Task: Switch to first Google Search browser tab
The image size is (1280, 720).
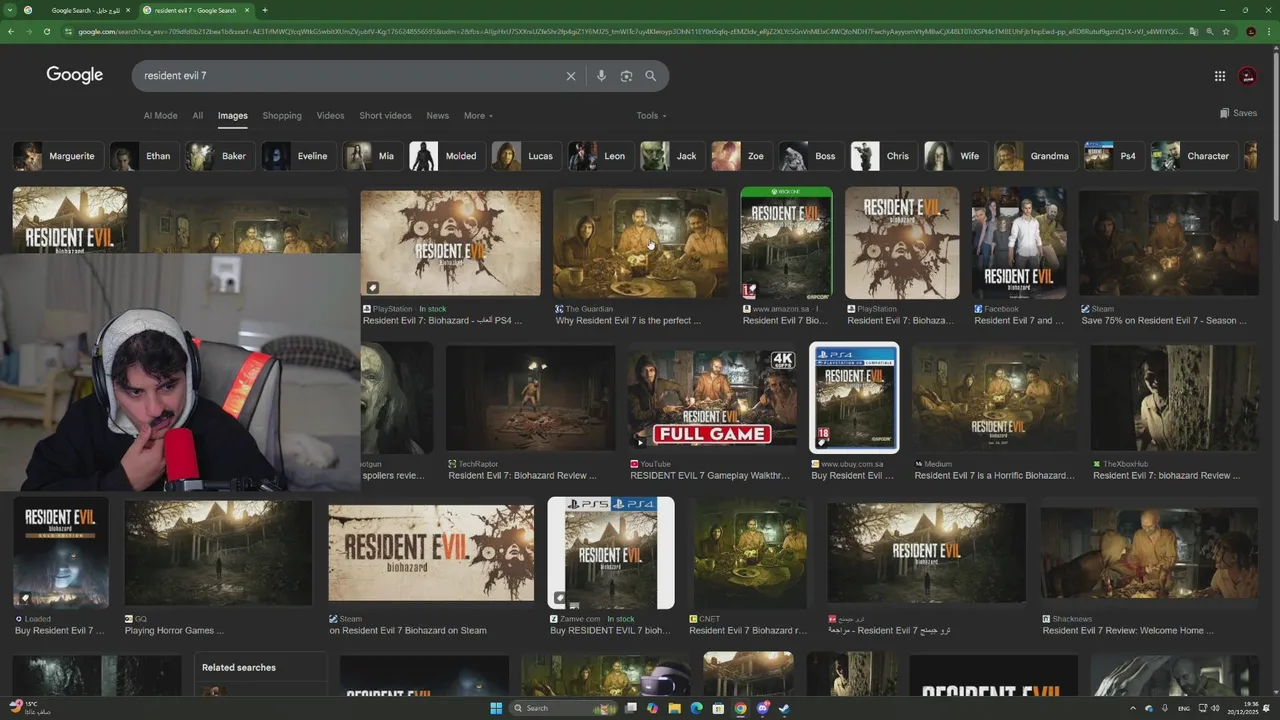Action: [x=78, y=10]
